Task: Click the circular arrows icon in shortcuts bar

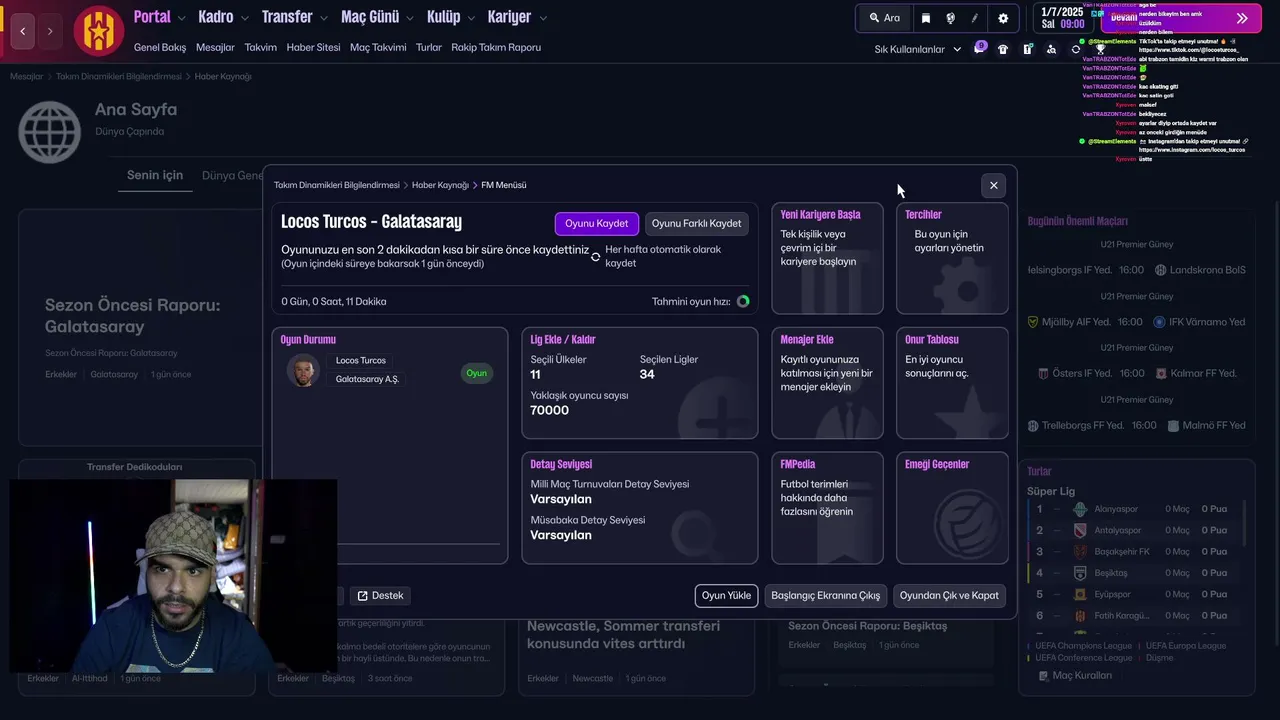Action: tap(1076, 49)
